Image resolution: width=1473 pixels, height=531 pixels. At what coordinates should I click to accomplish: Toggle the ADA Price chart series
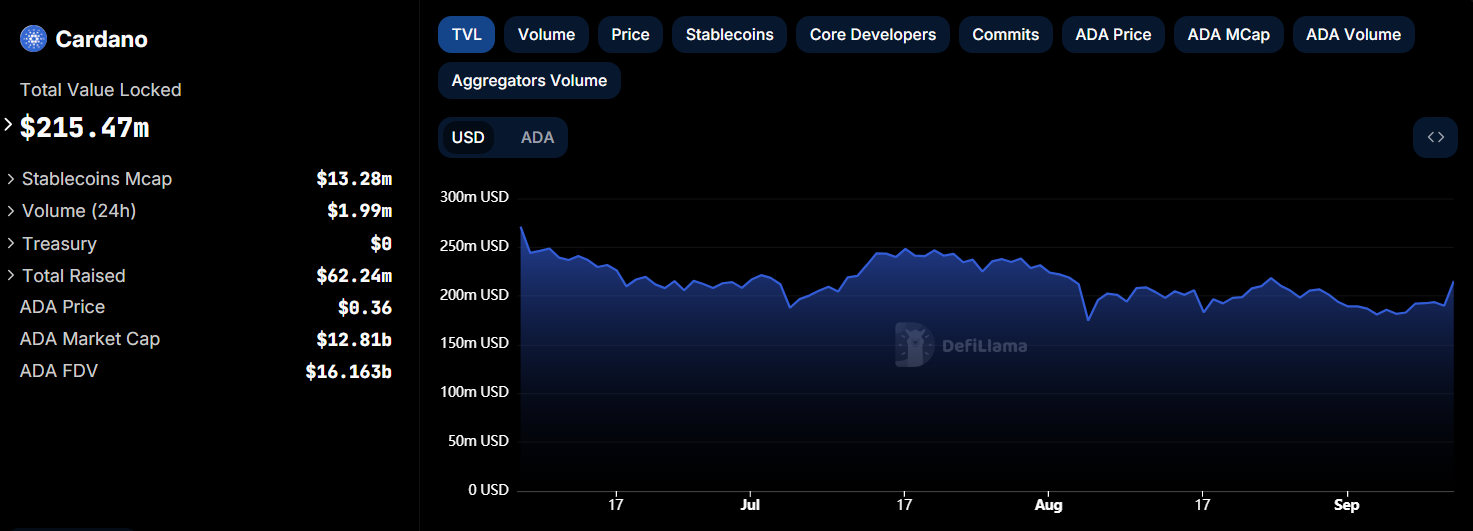coord(1113,34)
